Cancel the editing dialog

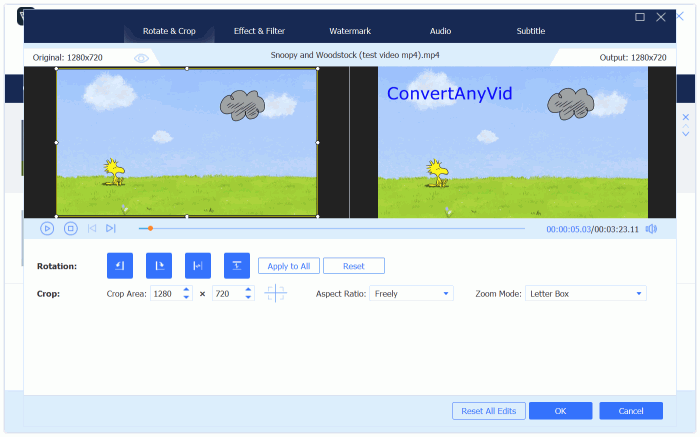[631, 411]
